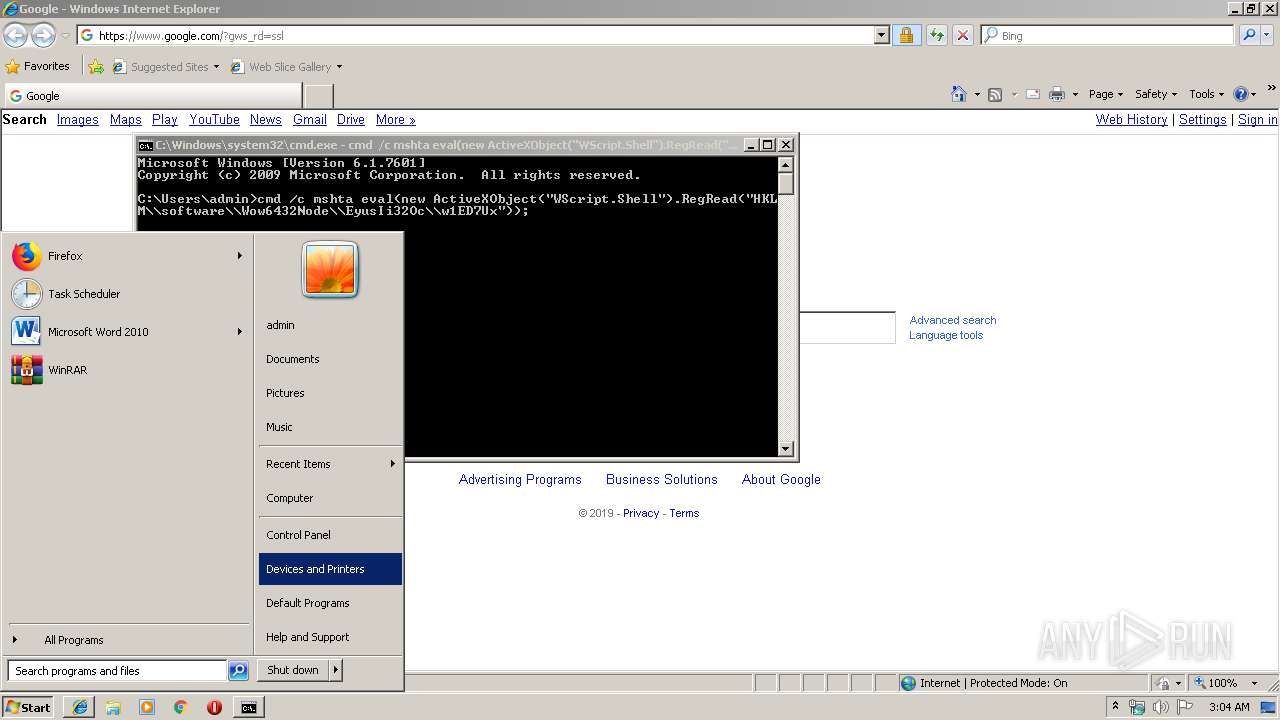Expand the Firefox jump list arrow
1280x720 pixels.
point(240,256)
